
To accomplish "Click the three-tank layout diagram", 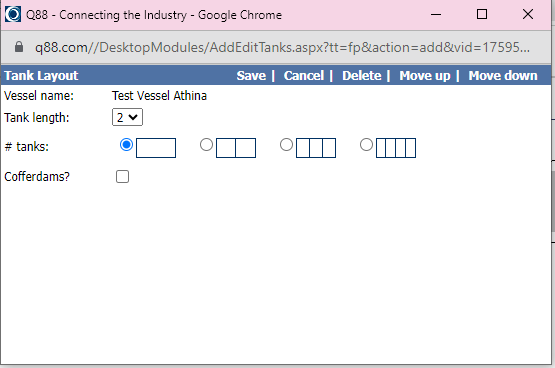I will [x=316, y=148].
